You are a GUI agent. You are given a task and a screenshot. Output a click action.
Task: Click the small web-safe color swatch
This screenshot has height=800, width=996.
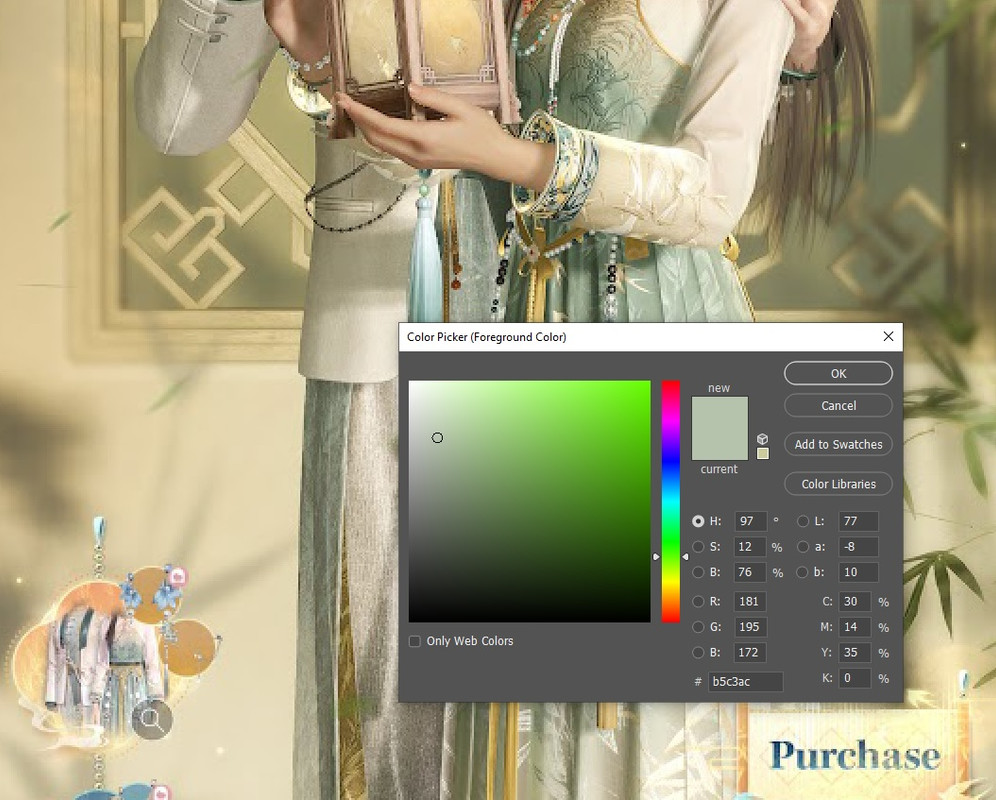tap(763, 453)
